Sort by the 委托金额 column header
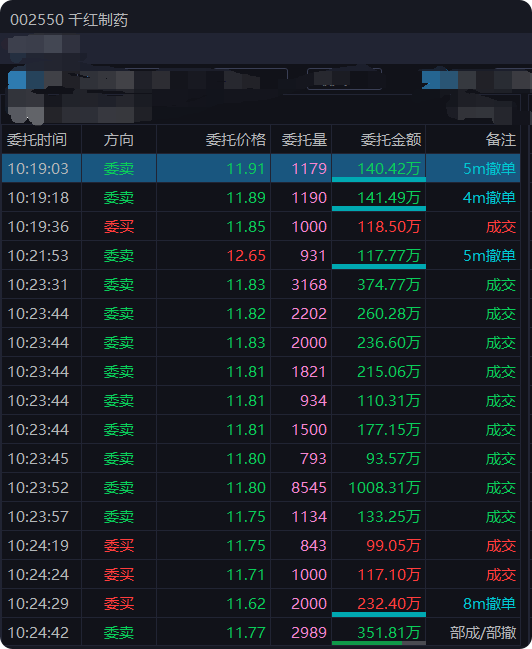Image resolution: width=532 pixels, height=649 pixels. [391, 140]
